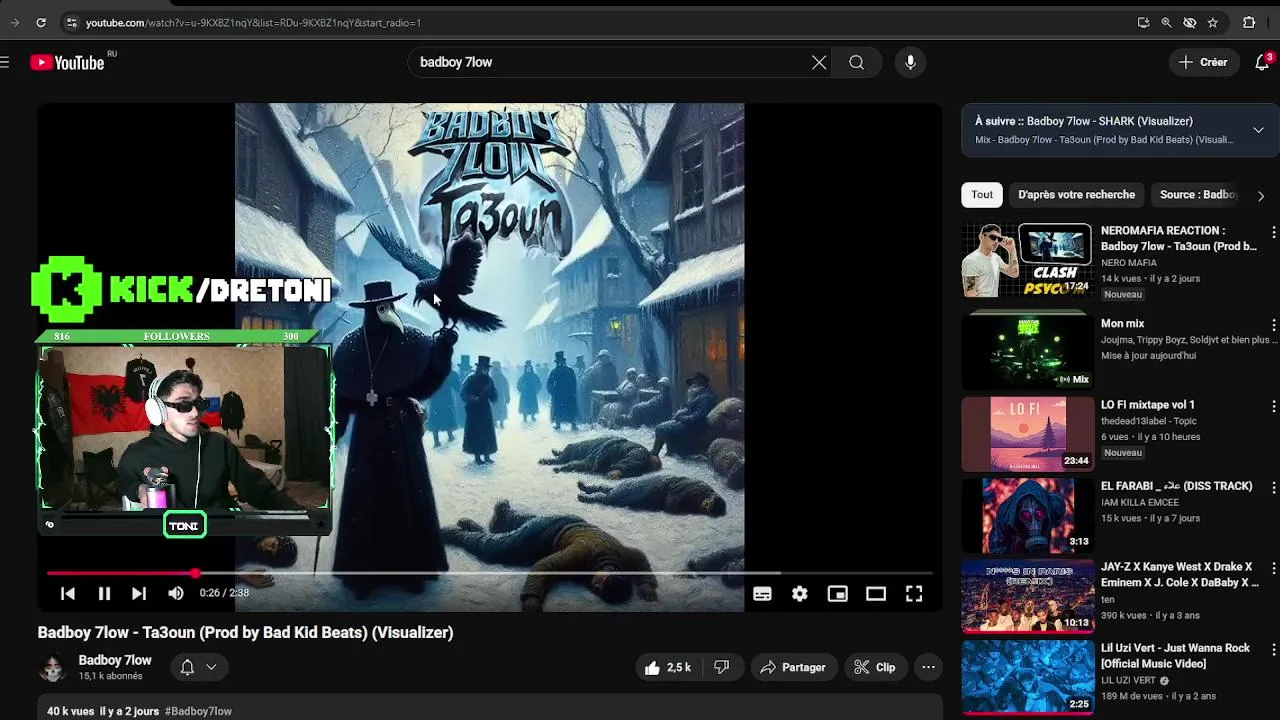Start voice search with microphone

910,62
